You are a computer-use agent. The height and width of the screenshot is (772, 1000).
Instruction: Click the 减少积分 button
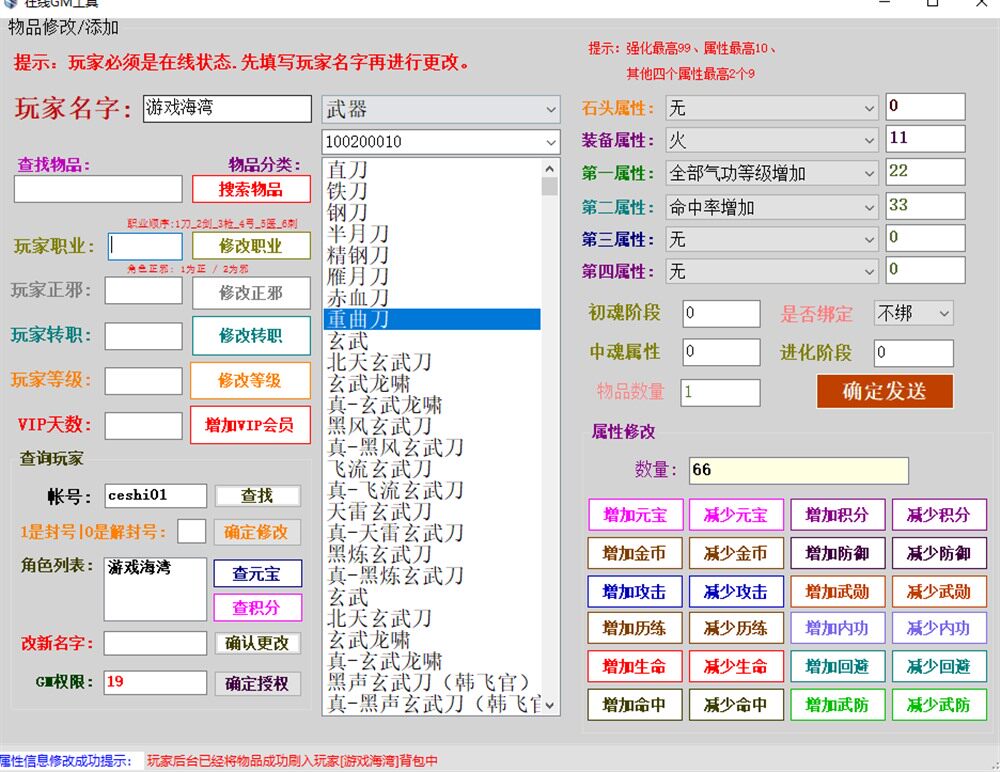coord(939,515)
